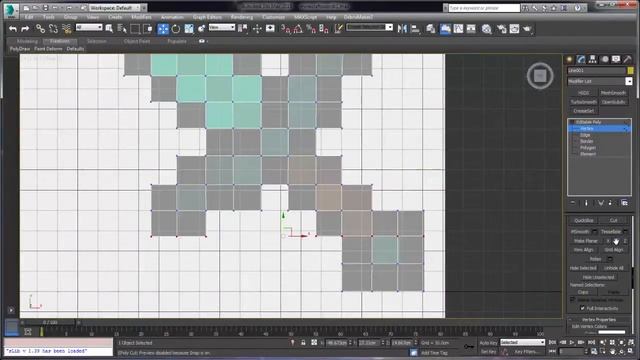
Task: Click the ViewCube home face
Action: pos(540,76)
